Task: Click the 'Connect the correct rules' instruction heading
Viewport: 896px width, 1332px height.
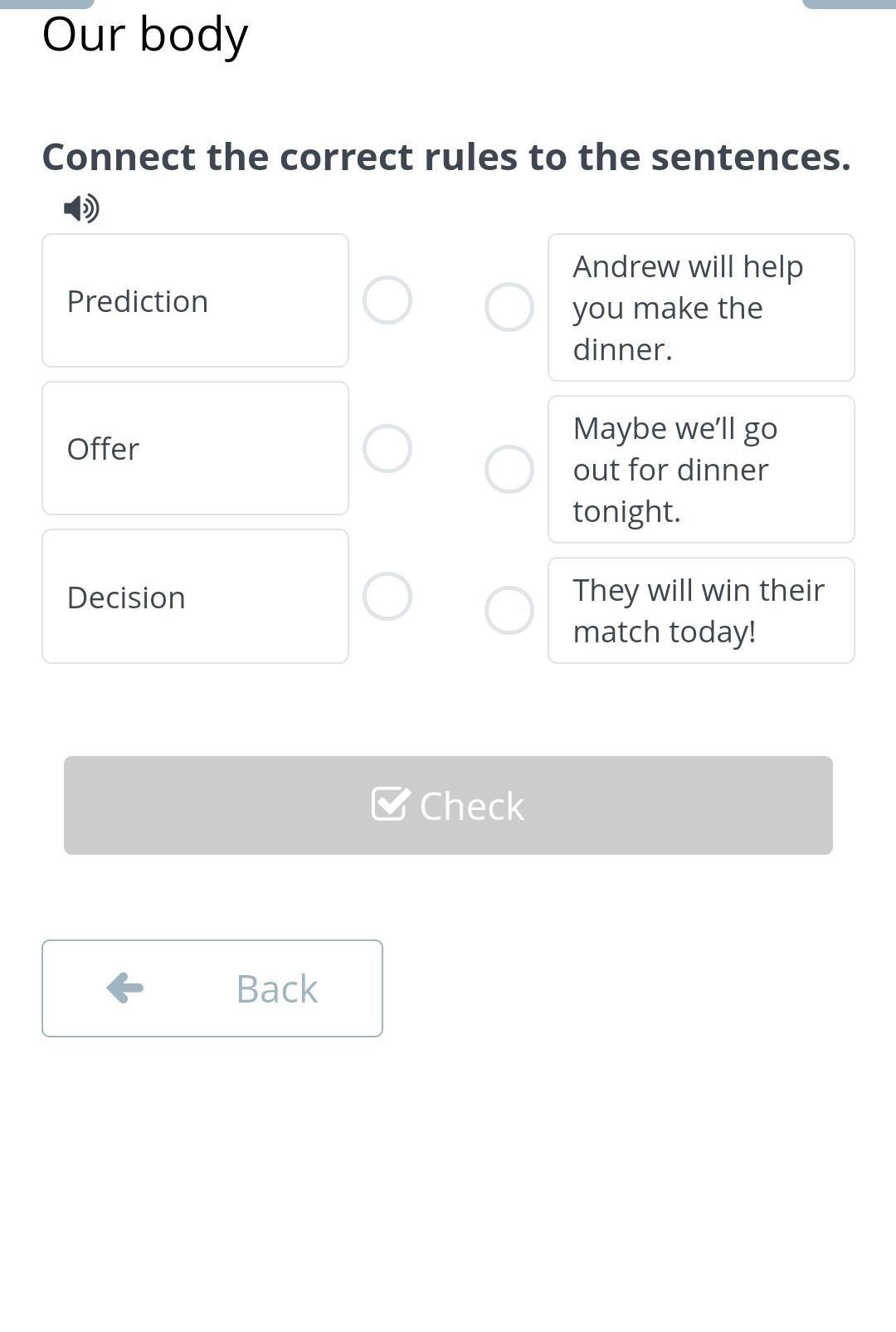Action: [446, 157]
